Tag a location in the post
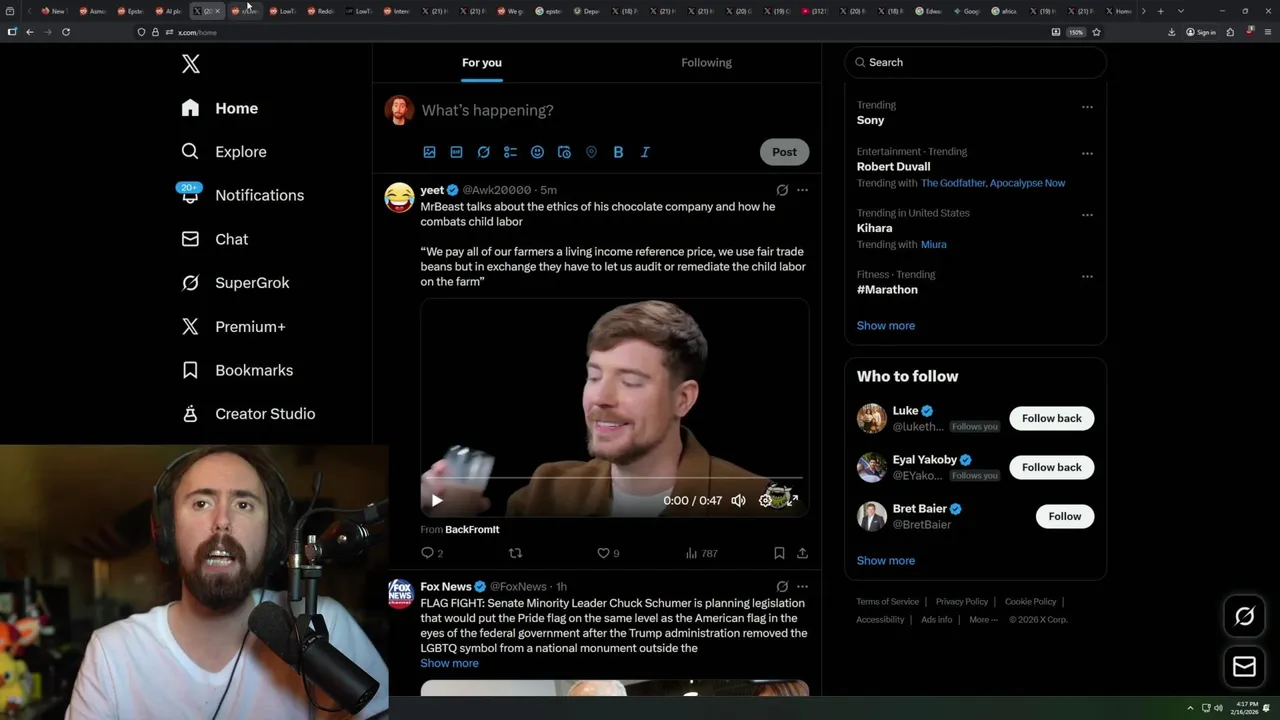1280x720 pixels. click(x=591, y=152)
